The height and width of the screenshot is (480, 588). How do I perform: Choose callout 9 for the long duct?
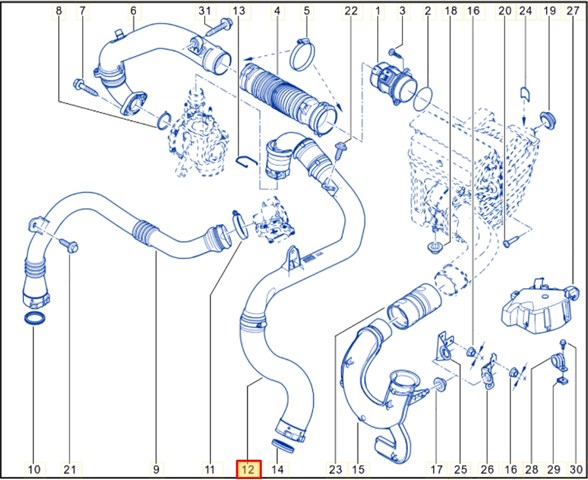(x=156, y=469)
